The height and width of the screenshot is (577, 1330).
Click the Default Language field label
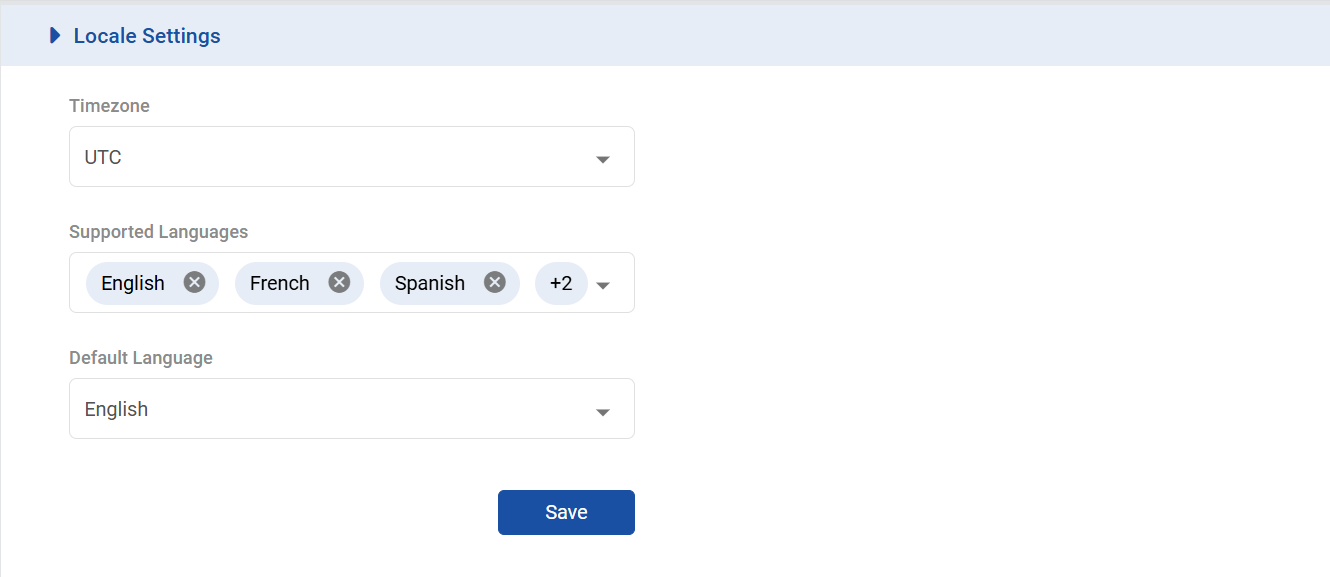coord(141,358)
